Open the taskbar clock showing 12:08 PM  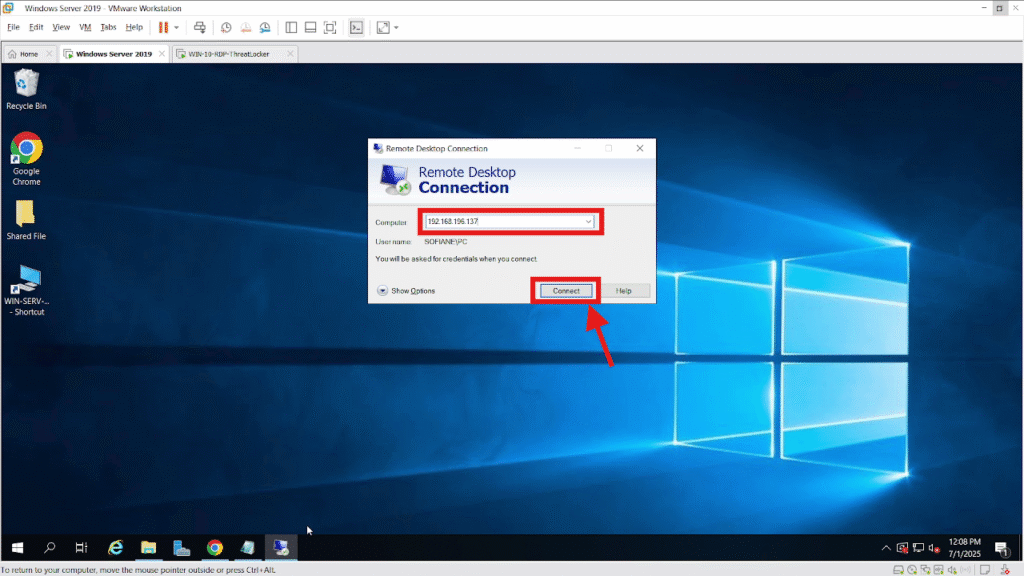(x=965, y=548)
